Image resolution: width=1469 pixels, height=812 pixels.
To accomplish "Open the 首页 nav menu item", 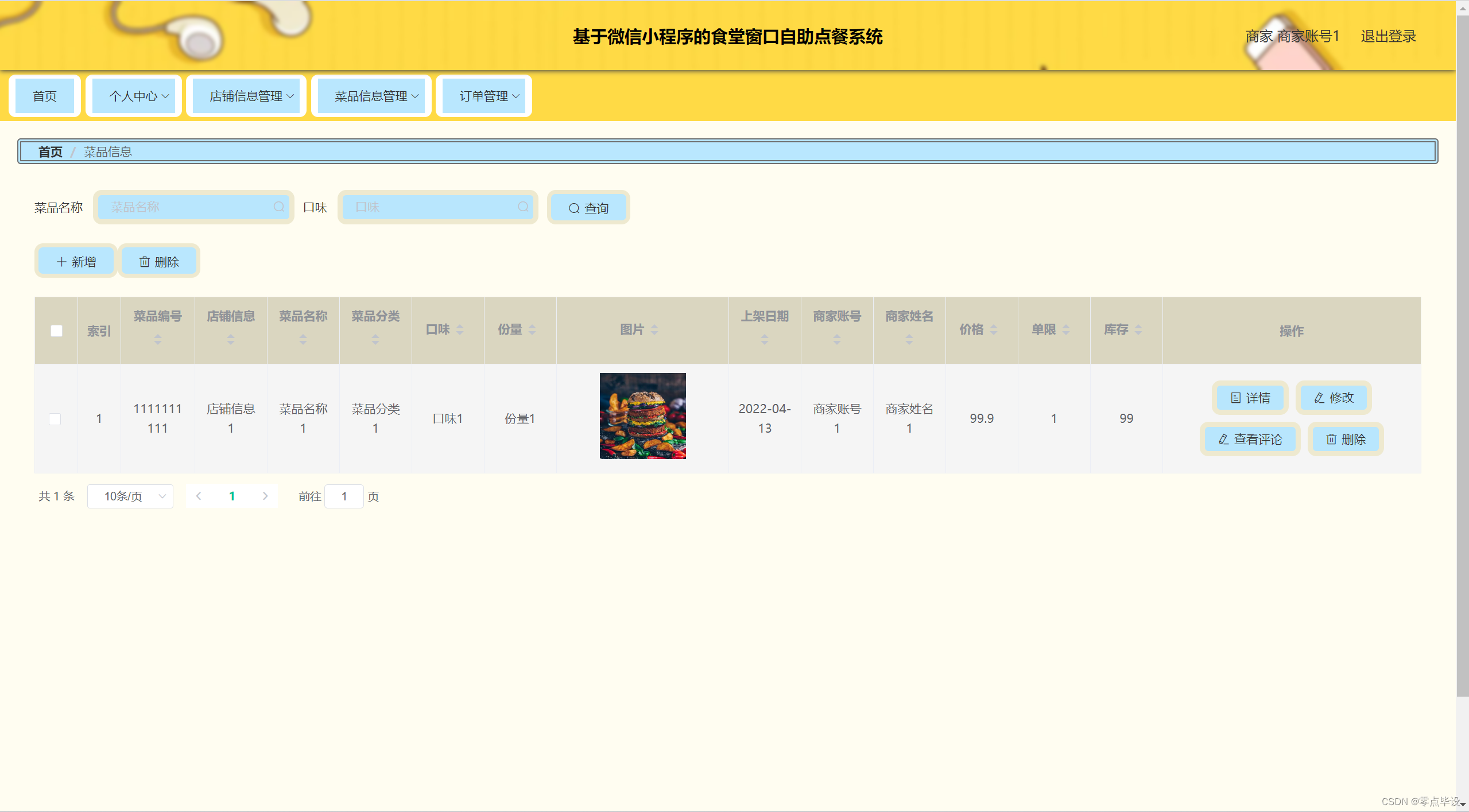I will (x=45, y=96).
